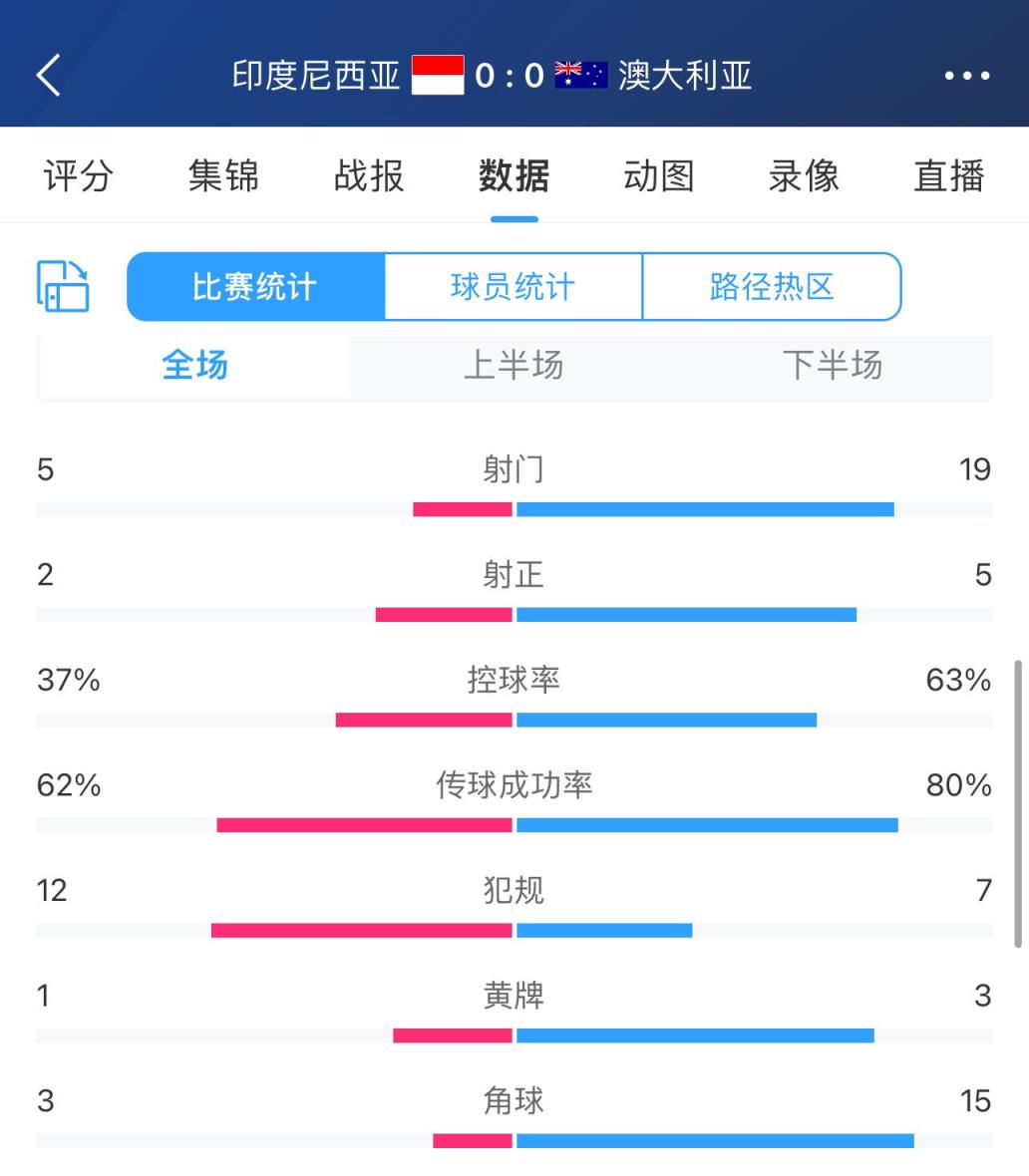Show the 路径热区 heat map
The height and width of the screenshot is (1176, 1029).
(772, 287)
